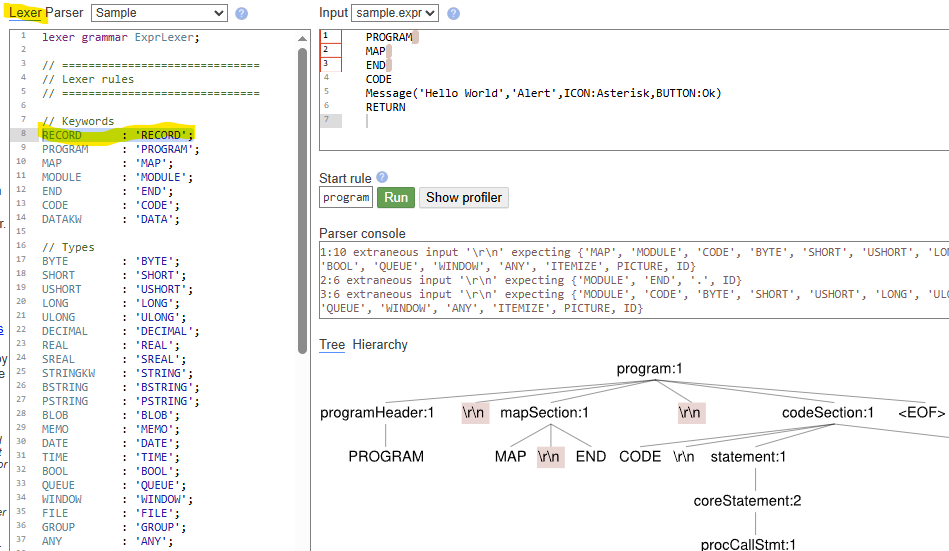Click the Message('Hello World'...) input line
949x551 pixels.
[543, 93]
